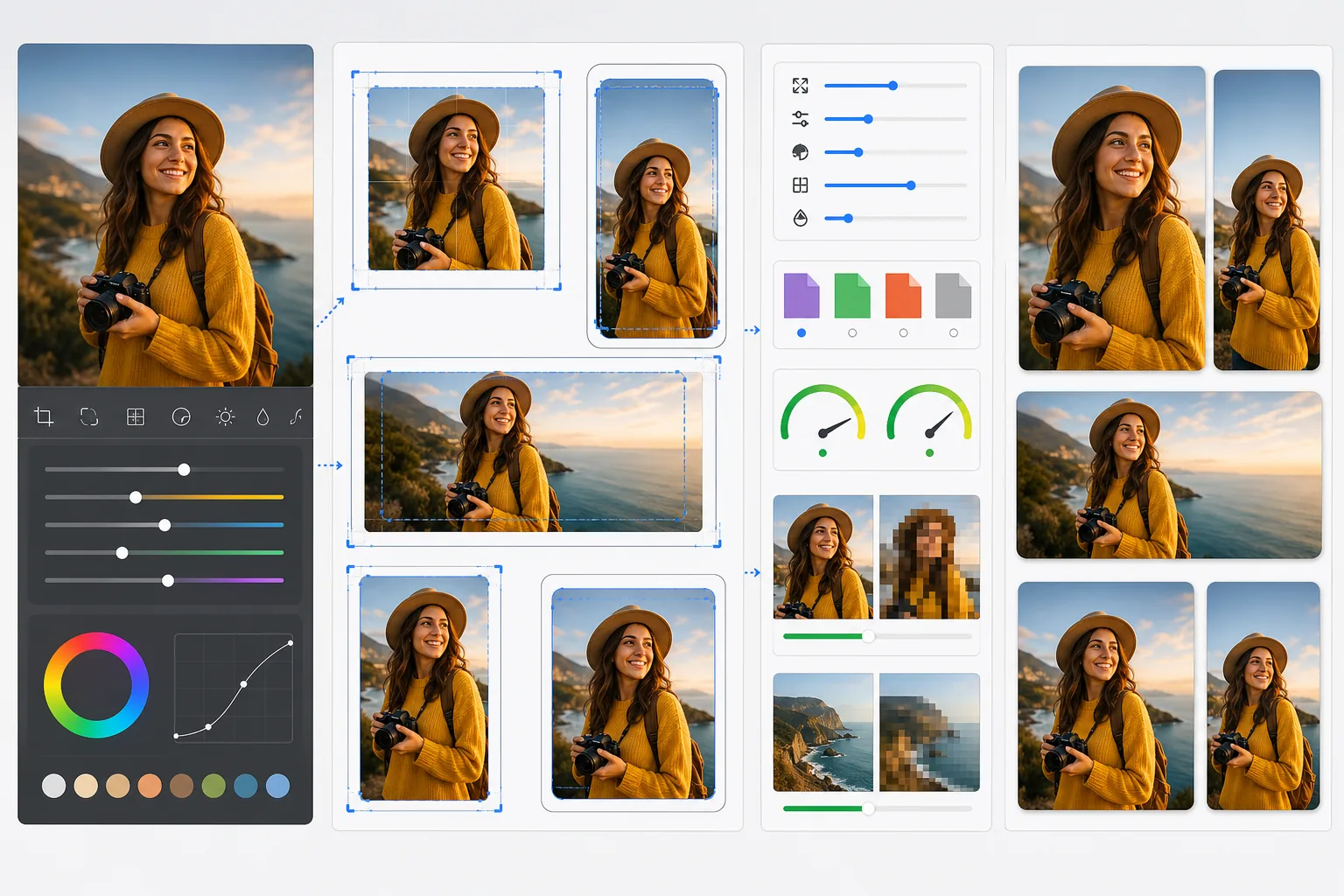Select the pixelated portrait comparison thumbnail
The height and width of the screenshot is (896, 1344).
coord(929,556)
